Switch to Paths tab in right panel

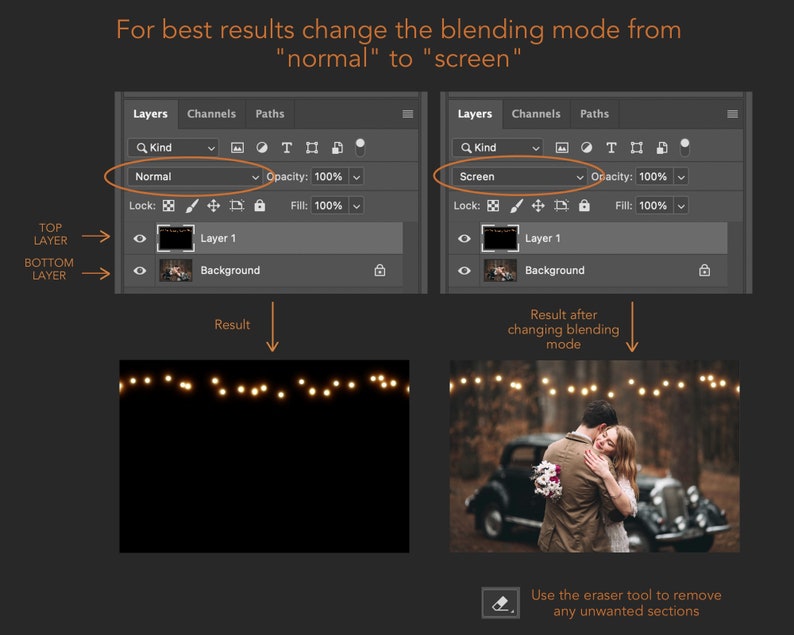[x=594, y=114]
